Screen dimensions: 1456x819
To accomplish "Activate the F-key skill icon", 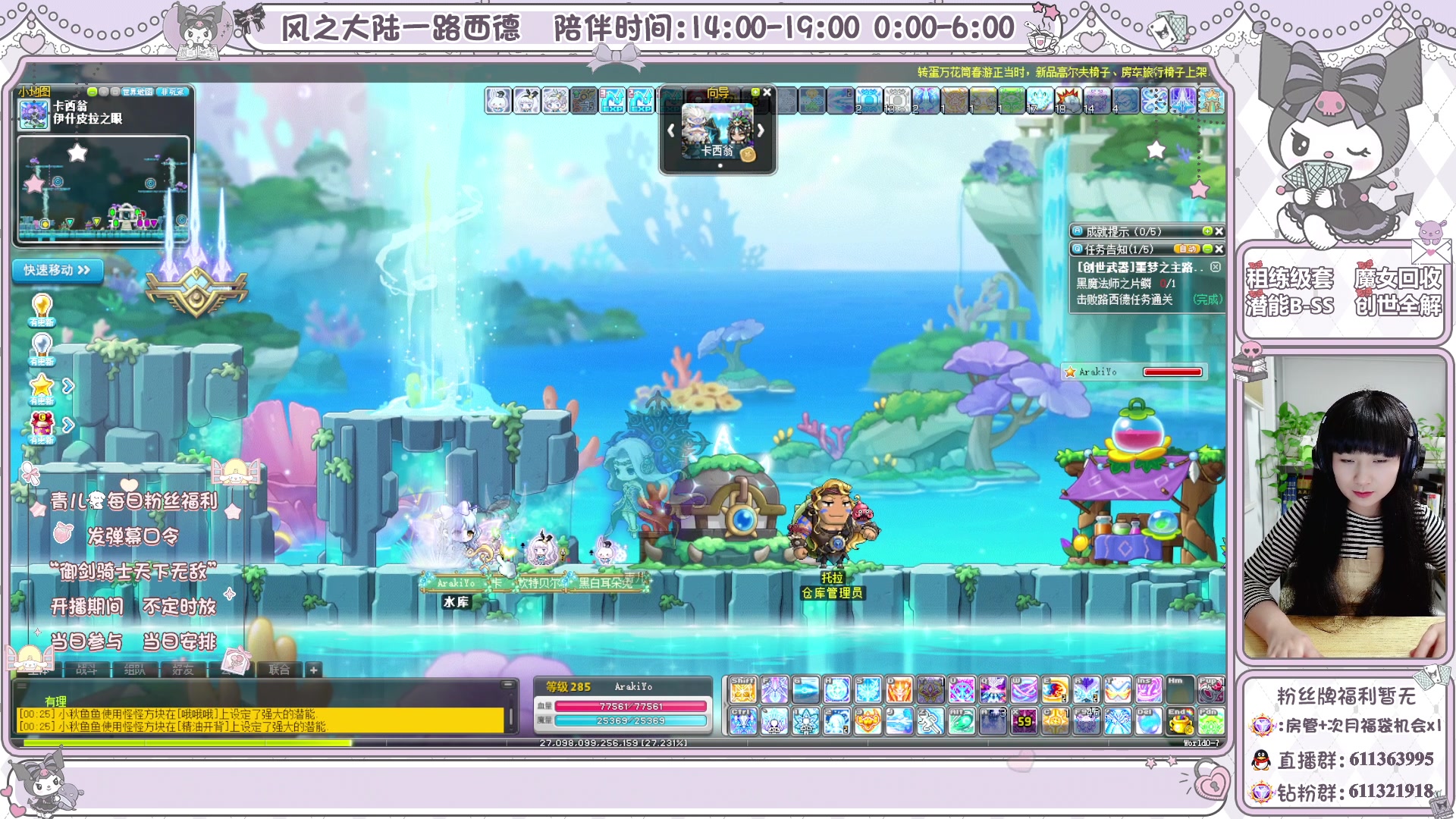I will tap(774, 689).
